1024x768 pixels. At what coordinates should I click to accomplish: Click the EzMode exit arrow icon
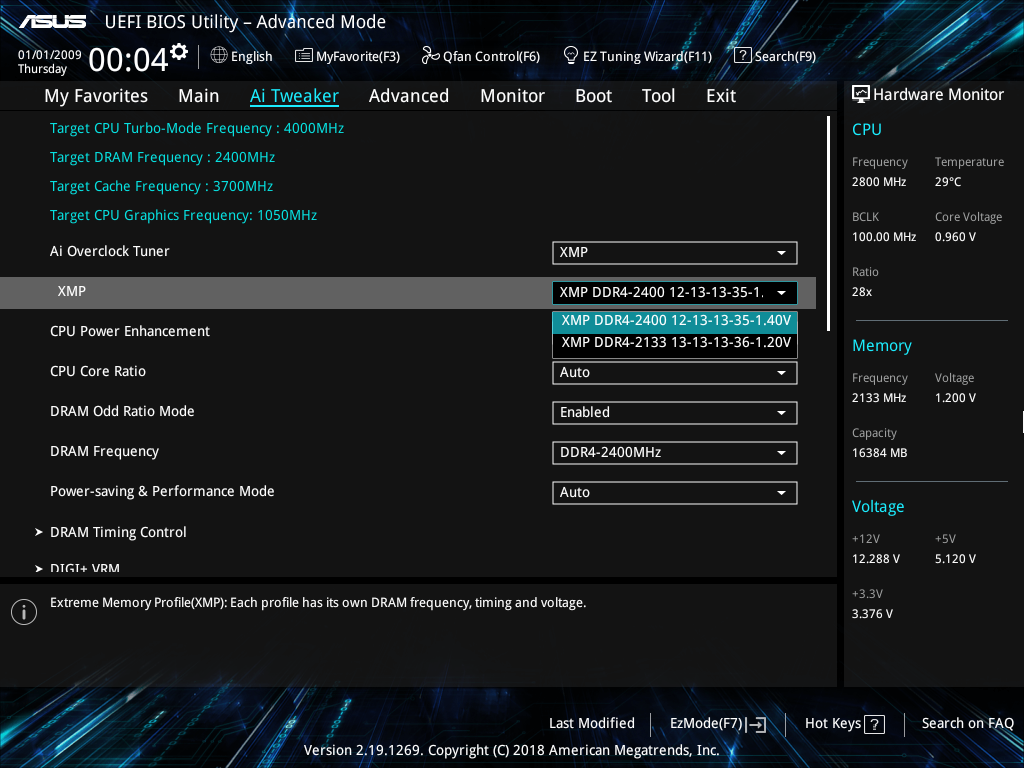756,724
